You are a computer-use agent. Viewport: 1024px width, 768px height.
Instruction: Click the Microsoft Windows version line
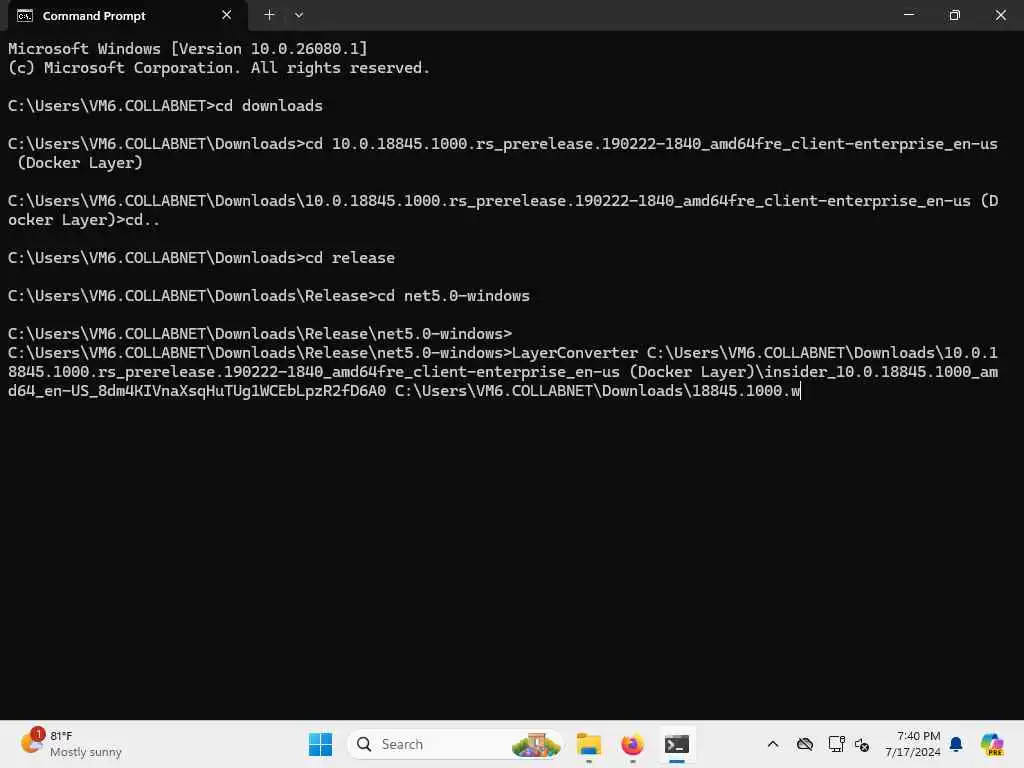click(x=187, y=48)
